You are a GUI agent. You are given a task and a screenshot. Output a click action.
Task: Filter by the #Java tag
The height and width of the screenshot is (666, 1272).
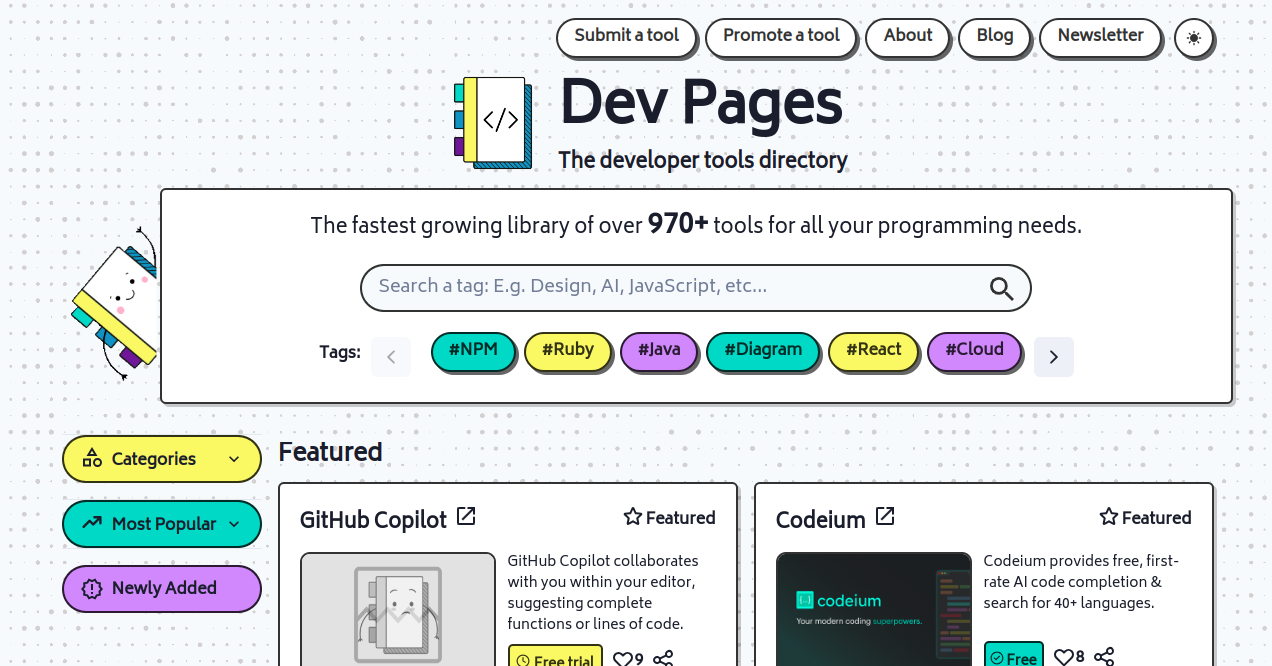point(659,351)
